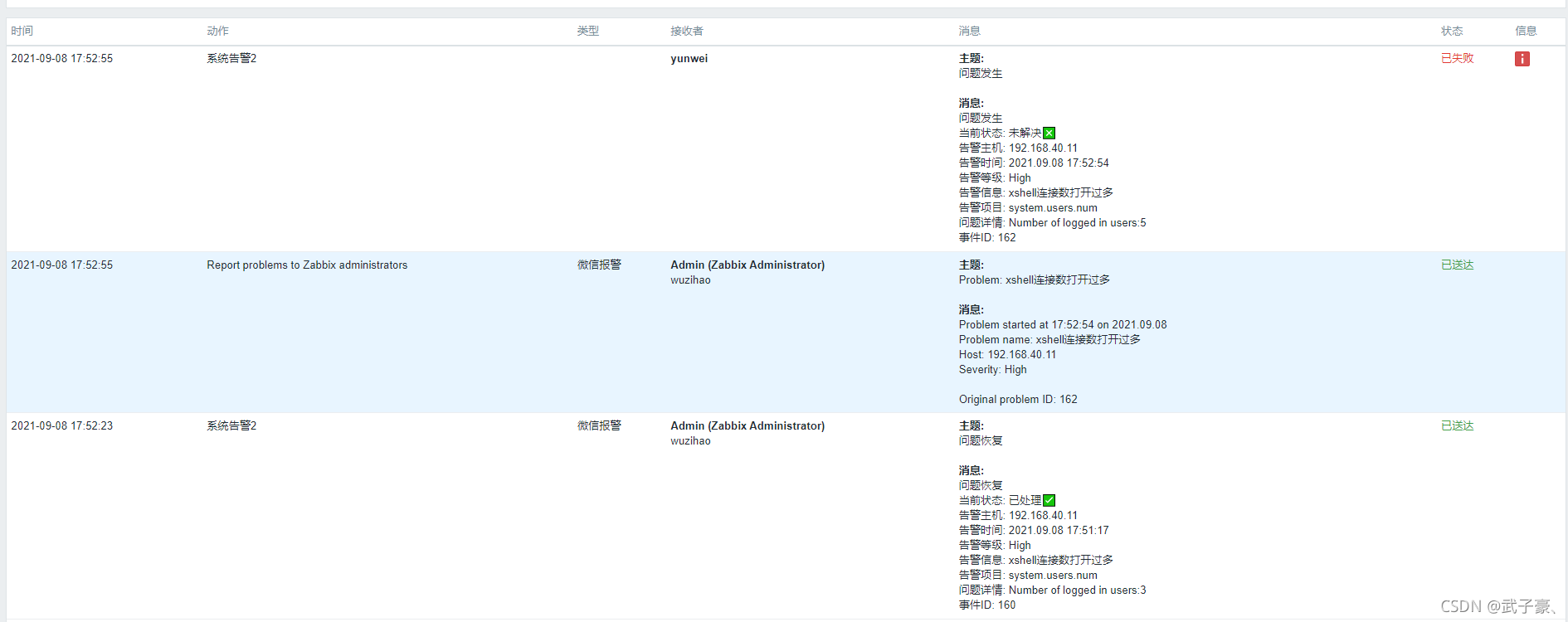
Task: Click 微信报警 type in the highlighted row
Action: coord(599,265)
